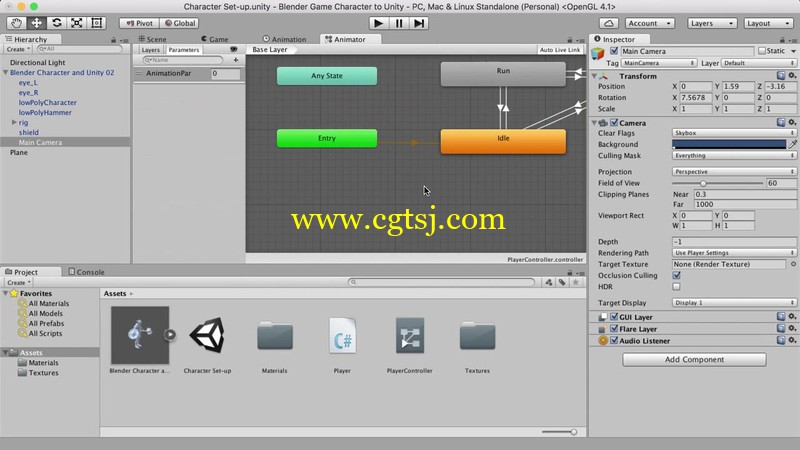
Task: Toggle the Audio Listener checkbox
Action: point(614,341)
